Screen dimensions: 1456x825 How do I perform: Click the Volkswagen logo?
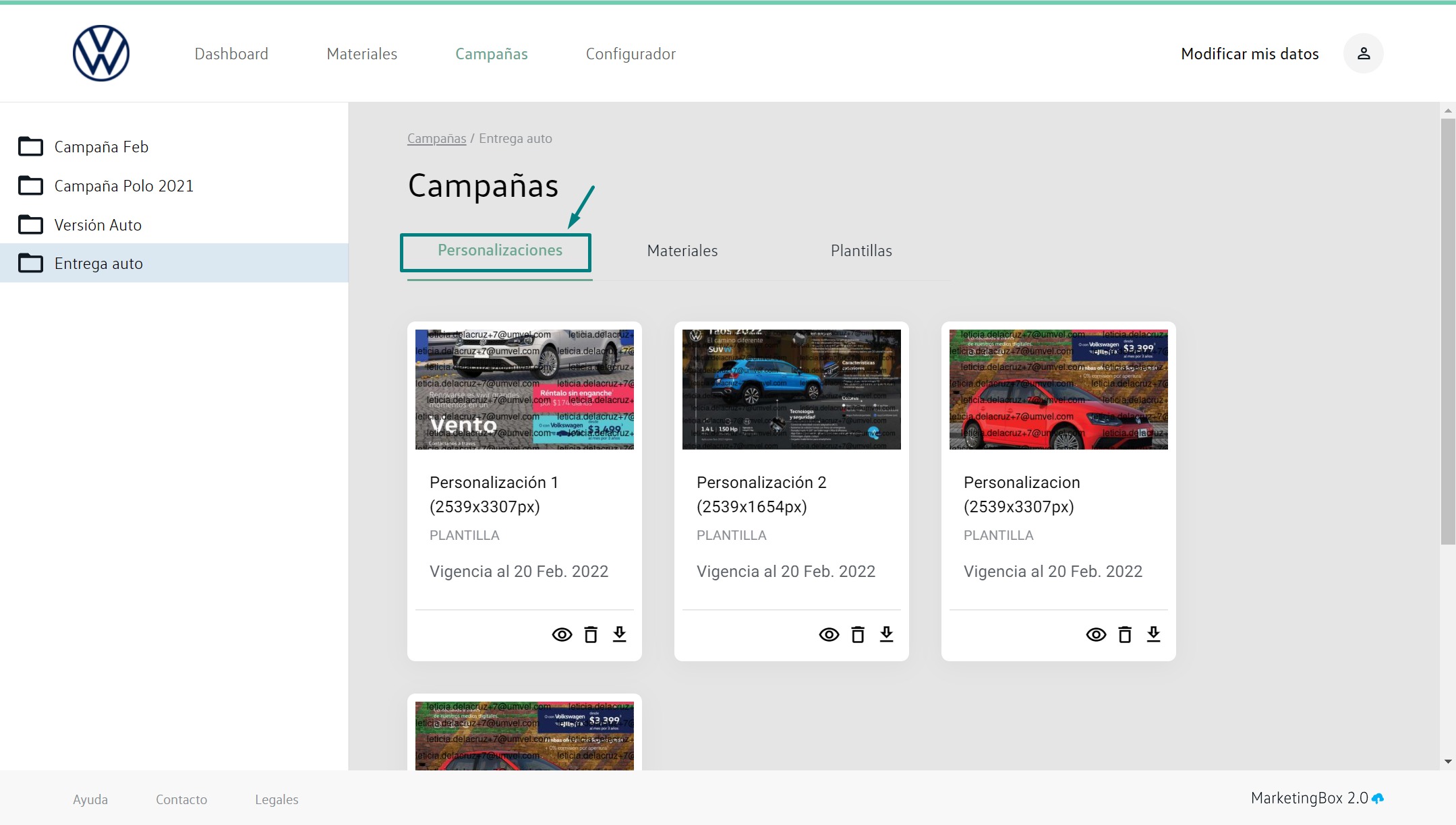101,53
